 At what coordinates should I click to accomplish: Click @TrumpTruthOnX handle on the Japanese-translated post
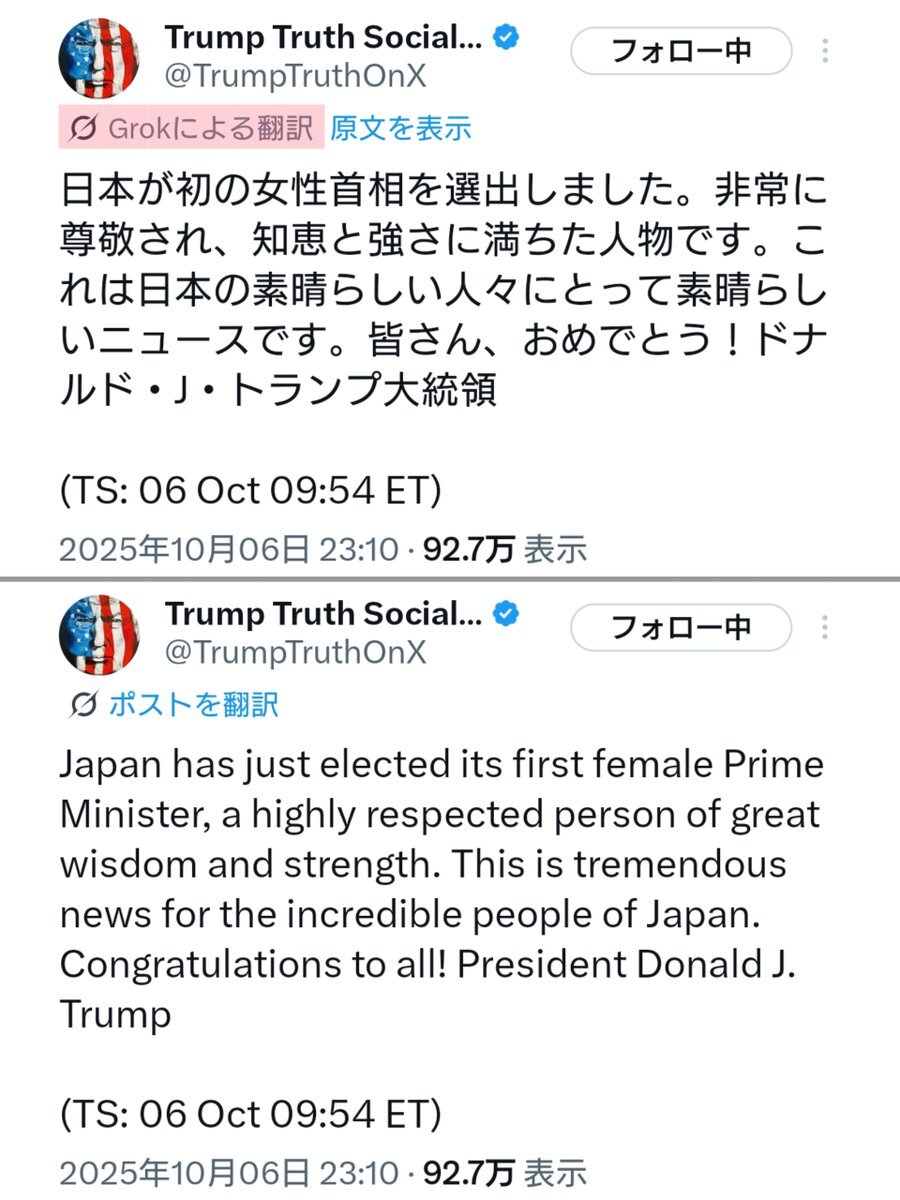295,76
